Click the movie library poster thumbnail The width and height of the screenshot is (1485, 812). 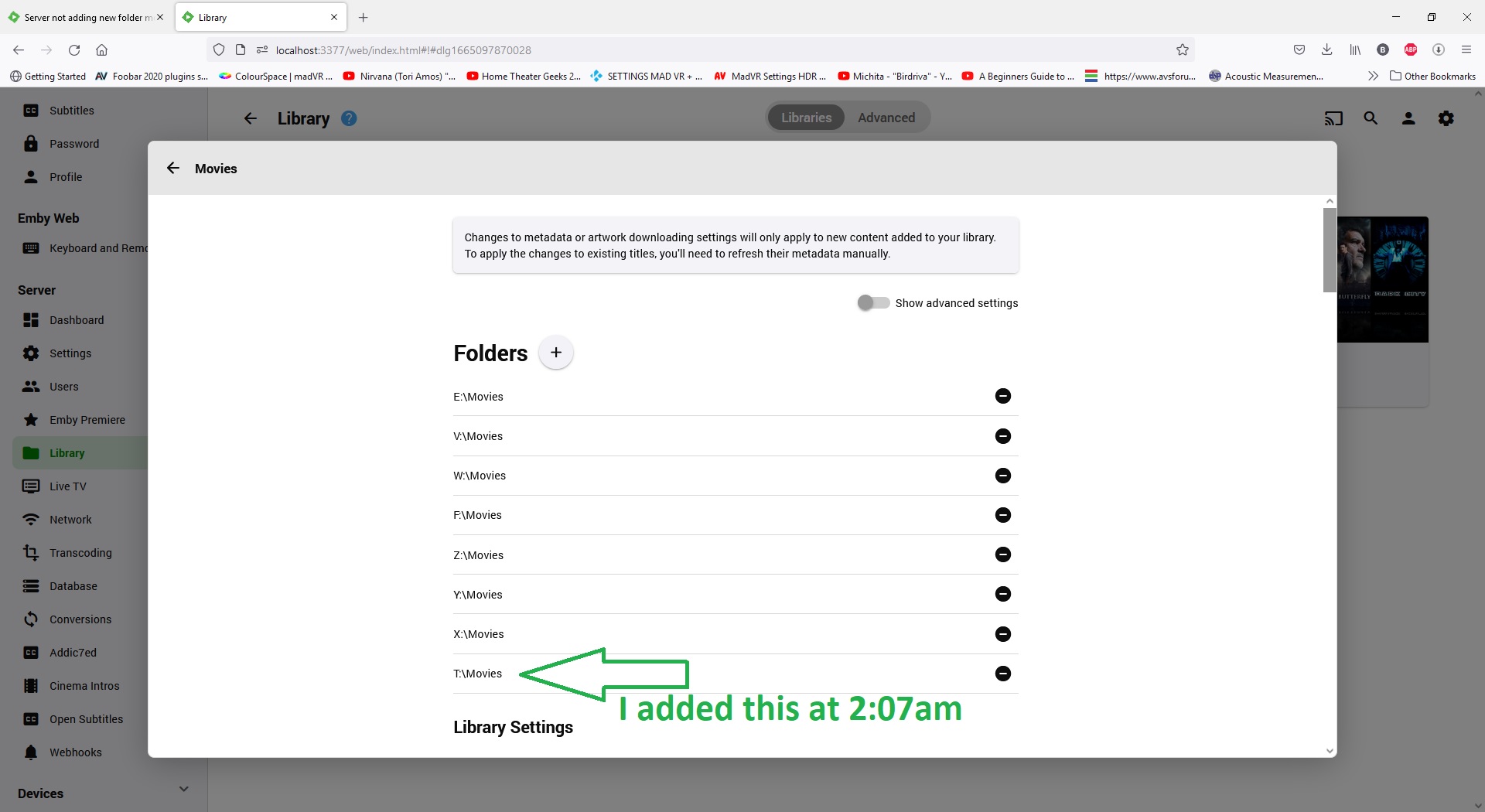[1383, 279]
